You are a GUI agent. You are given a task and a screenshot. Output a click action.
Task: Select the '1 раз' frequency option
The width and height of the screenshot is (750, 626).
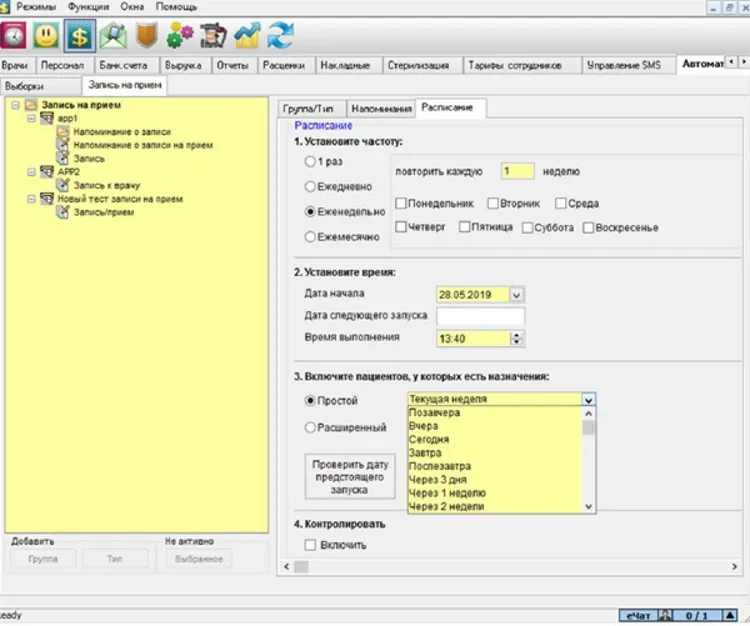[310, 162]
